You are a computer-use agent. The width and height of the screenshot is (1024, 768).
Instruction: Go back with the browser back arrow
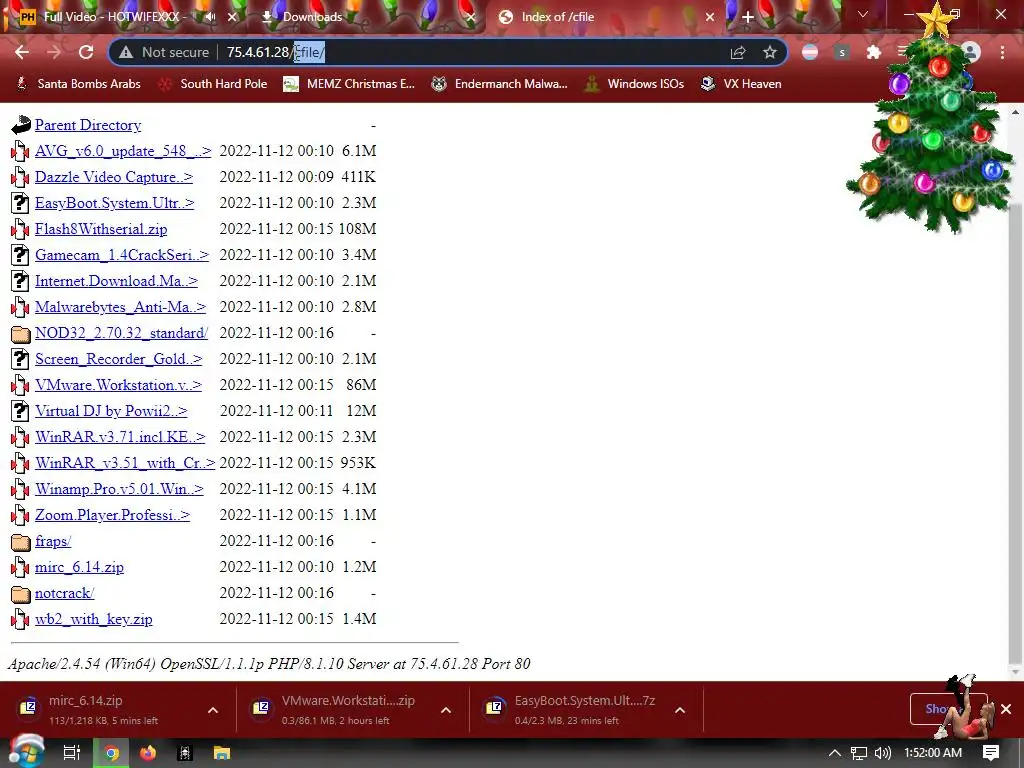tap(22, 52)
